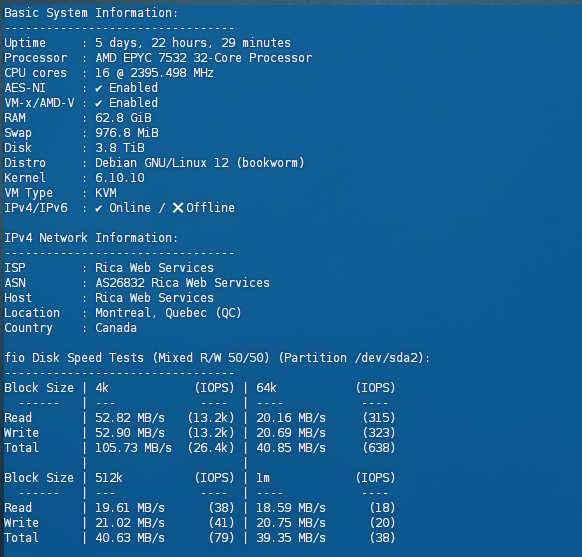
Task: Click VM Type value 'KVM'
Action: tap(106, 193)
